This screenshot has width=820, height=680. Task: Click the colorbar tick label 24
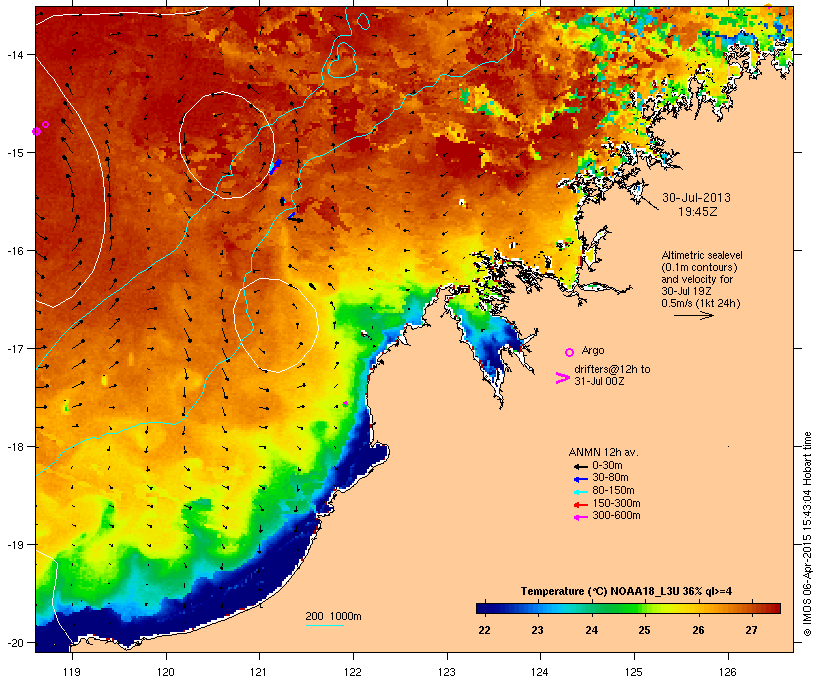(591, 630)
